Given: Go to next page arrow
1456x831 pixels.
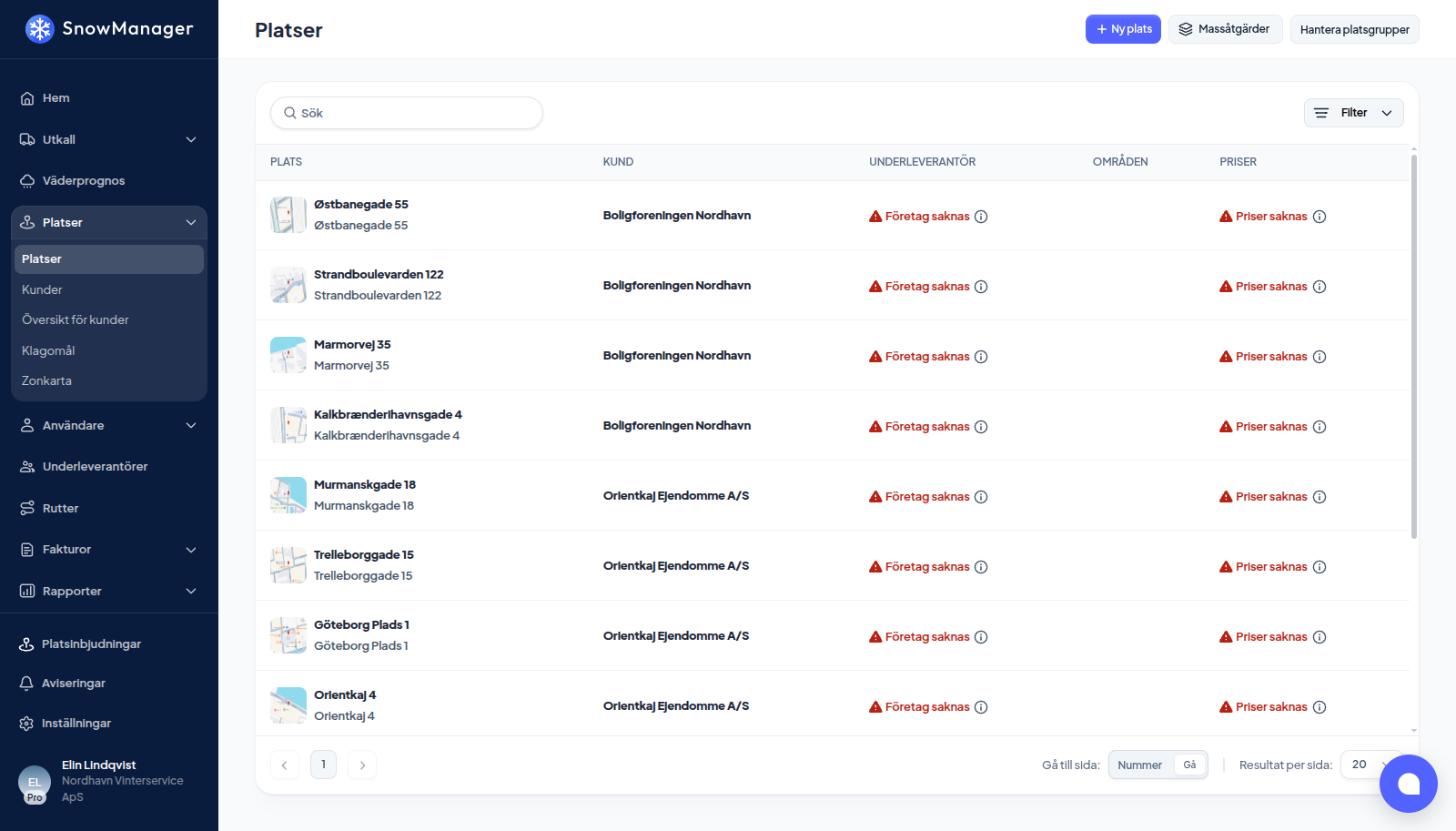Looking at the screenshot, I should (362, 765).
